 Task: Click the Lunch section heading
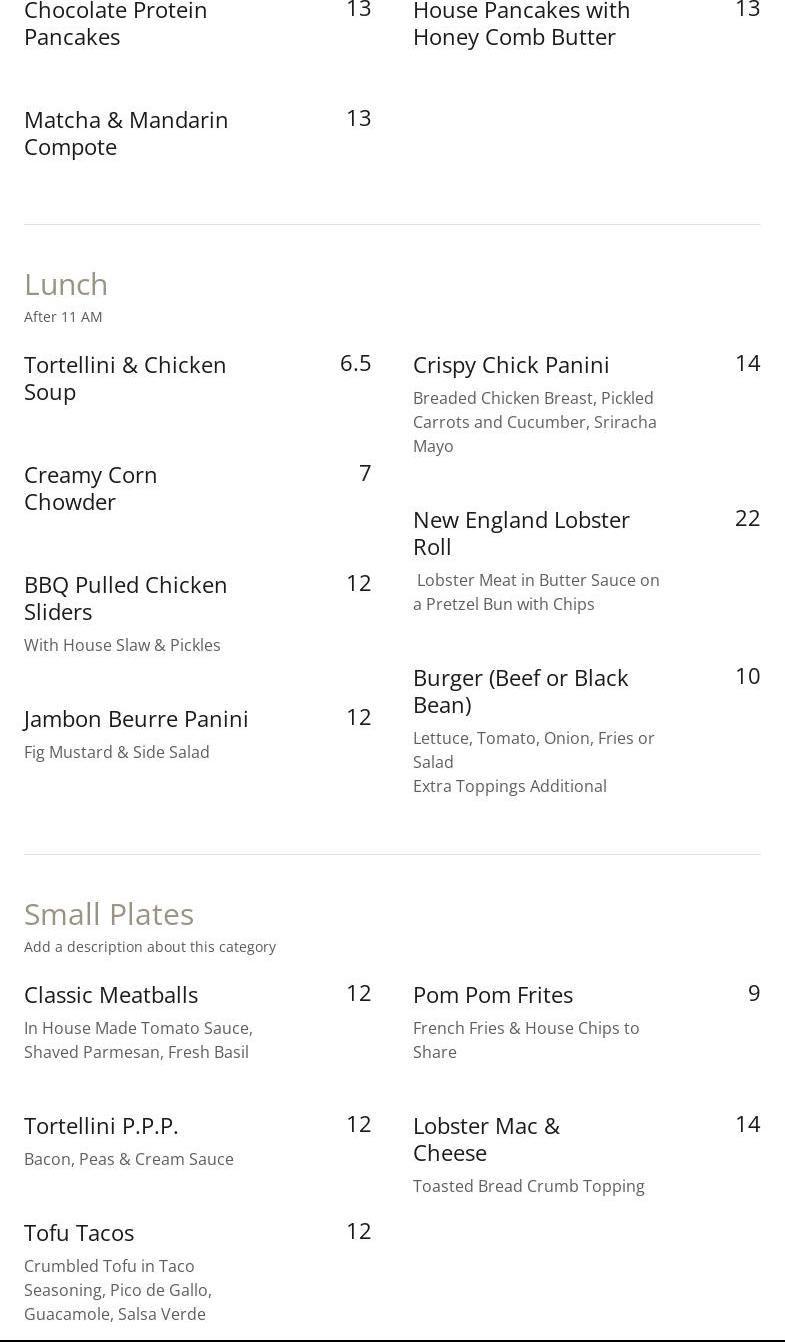pos(66,285)
